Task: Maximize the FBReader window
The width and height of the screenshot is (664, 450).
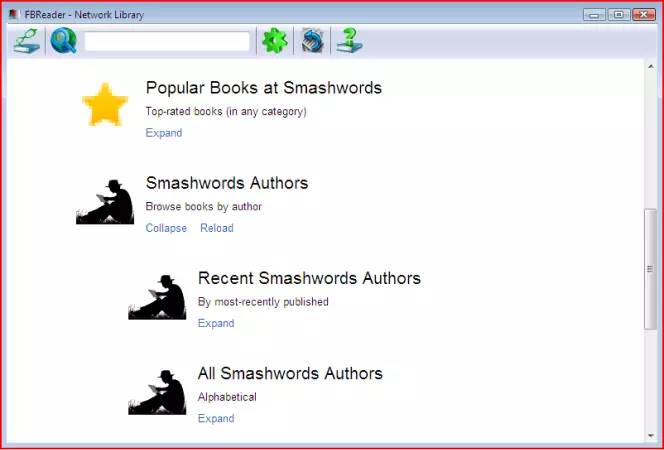Action: click(619, 15)
